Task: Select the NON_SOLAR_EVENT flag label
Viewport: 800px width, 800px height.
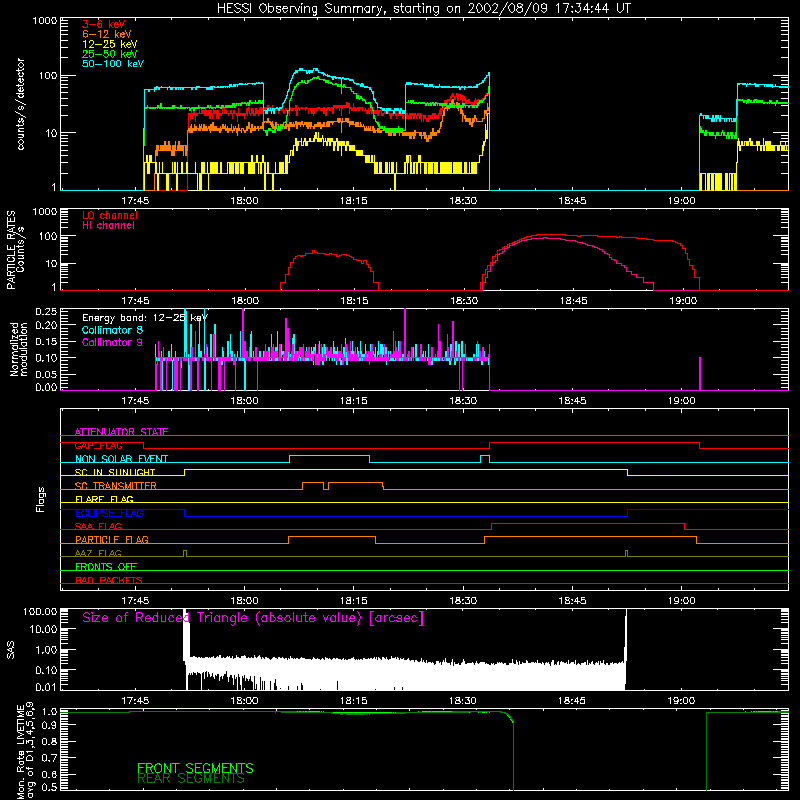Action: coord(121,459)
